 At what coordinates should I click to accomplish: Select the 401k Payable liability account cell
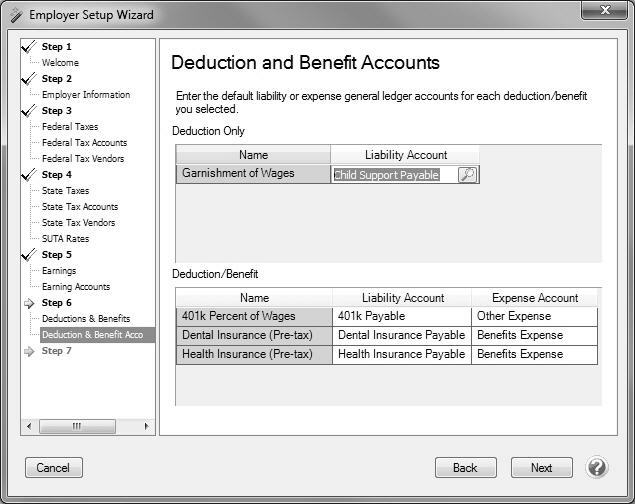click(401, 316)
